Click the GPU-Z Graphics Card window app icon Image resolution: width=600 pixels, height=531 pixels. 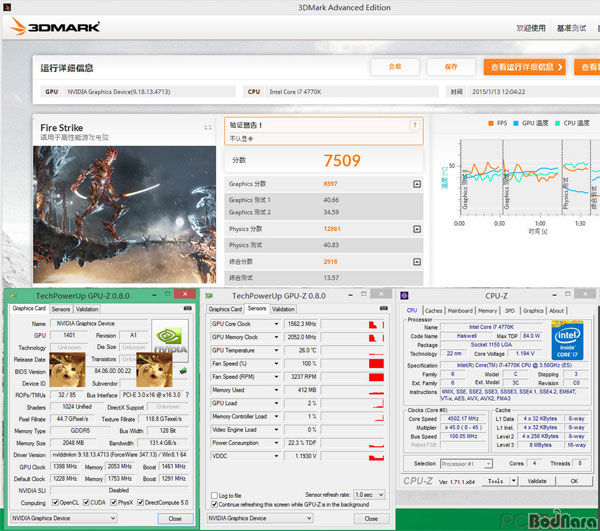coord(13,296)
